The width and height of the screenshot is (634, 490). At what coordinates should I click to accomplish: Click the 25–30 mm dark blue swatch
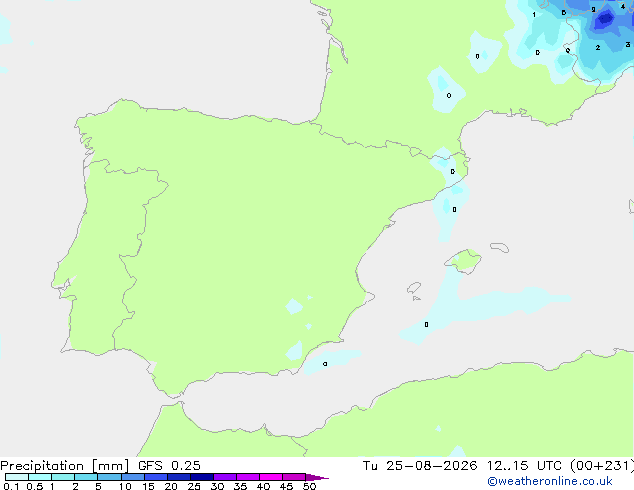point(202,477)
